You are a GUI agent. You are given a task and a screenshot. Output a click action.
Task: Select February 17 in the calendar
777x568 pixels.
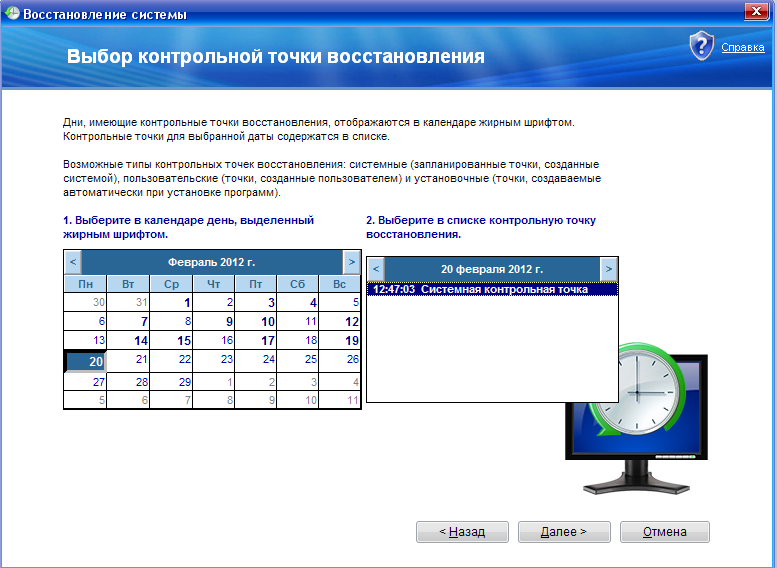point(255,340)
